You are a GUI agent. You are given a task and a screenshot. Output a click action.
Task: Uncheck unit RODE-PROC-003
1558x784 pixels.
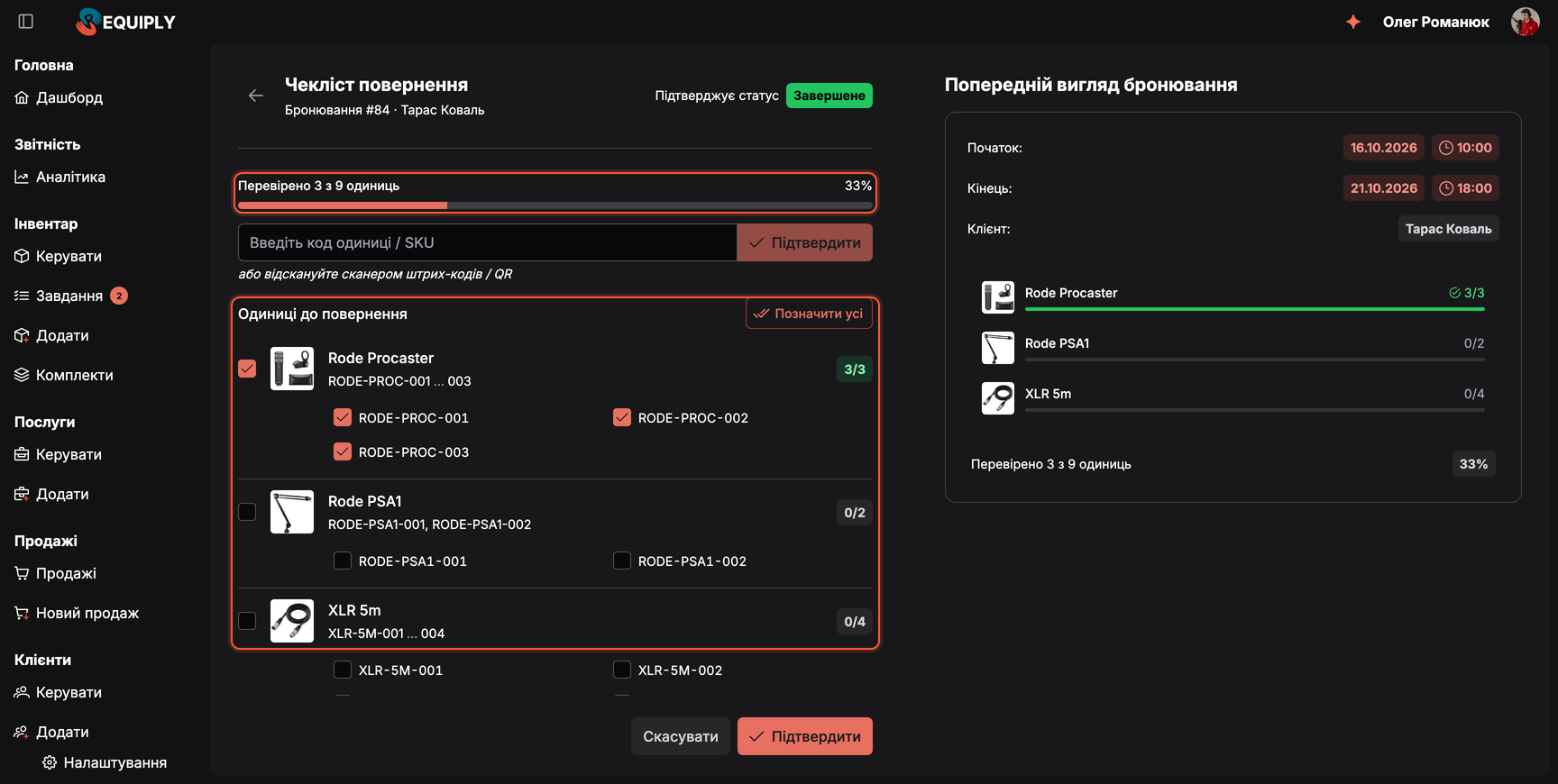[343, 451]
